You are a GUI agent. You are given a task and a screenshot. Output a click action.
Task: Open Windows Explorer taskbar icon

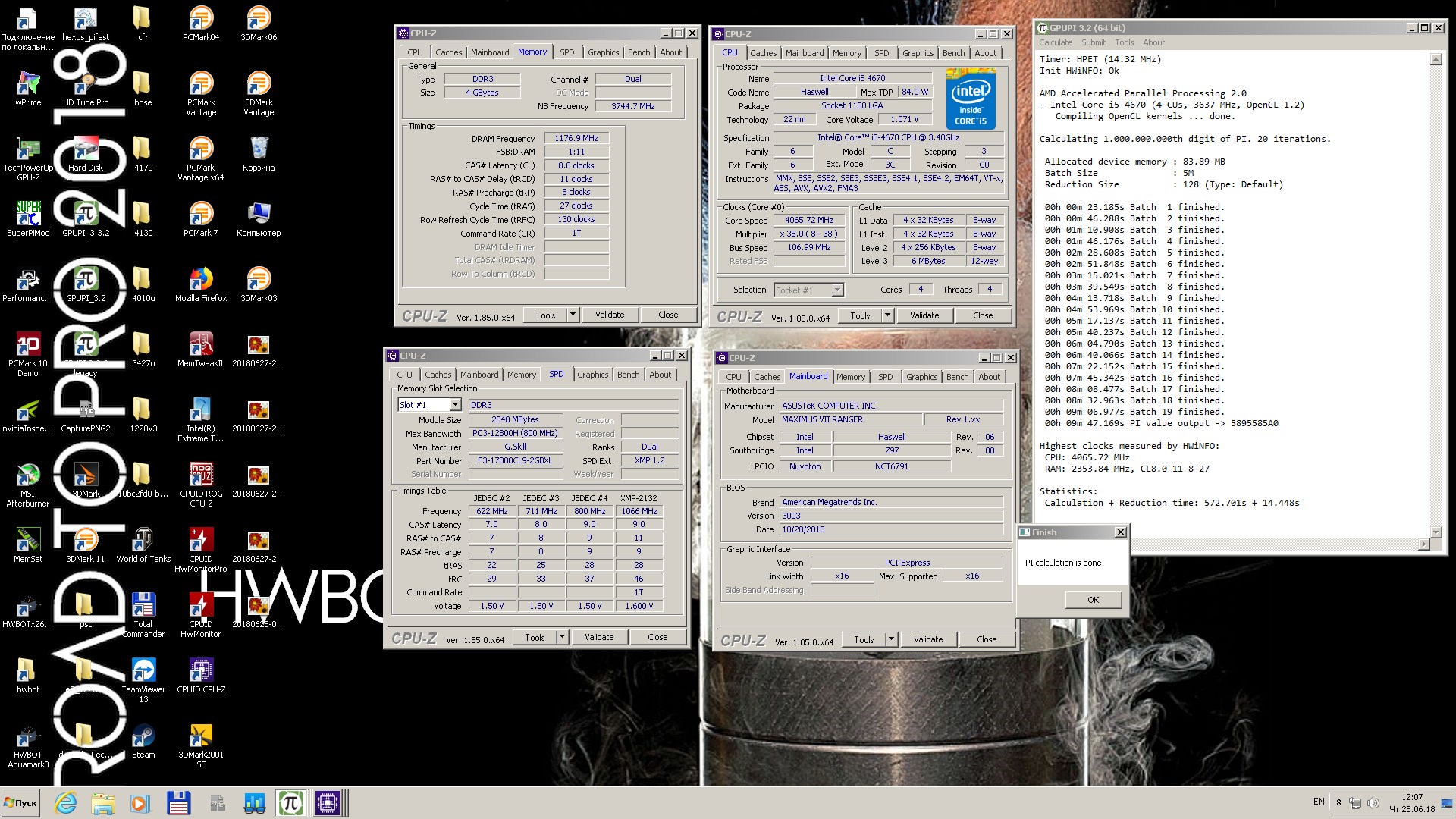point(103,803)
